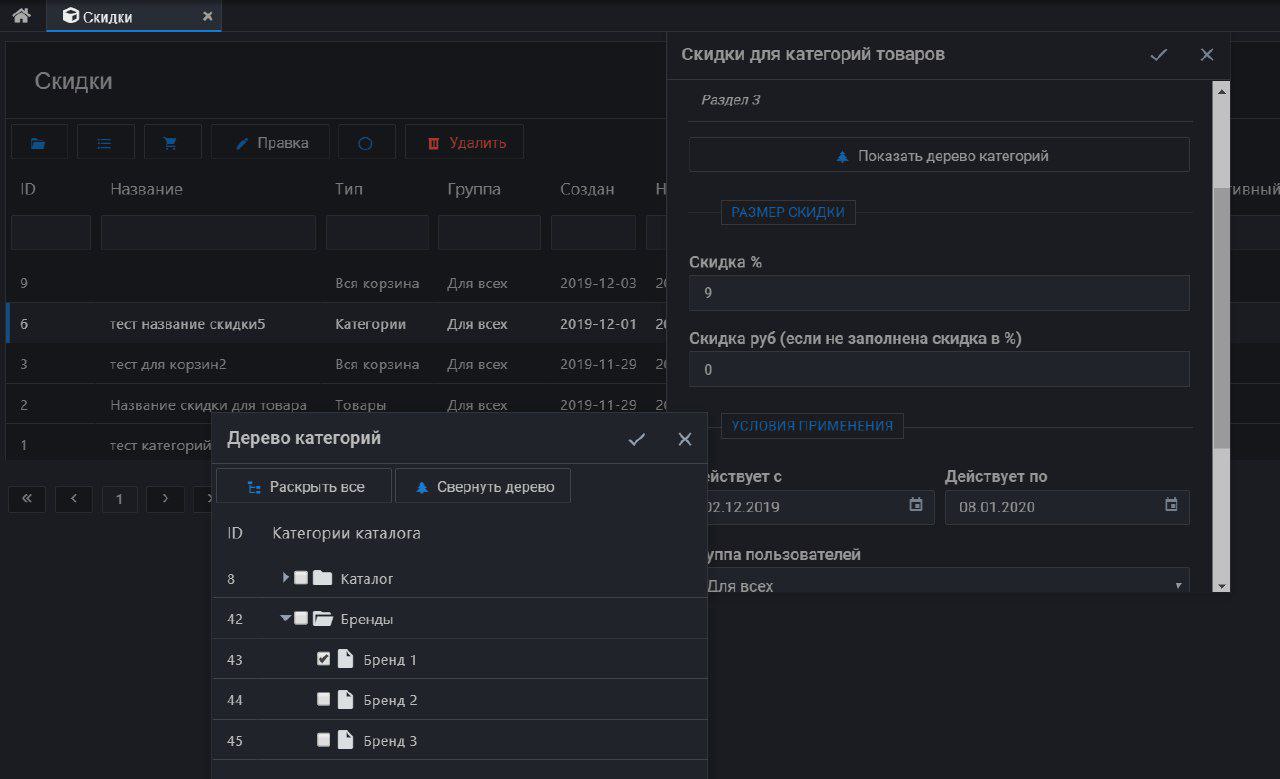Click the Бренд 3 file icon
Screen dimensions: 1280x779
[x=345, y=740]
